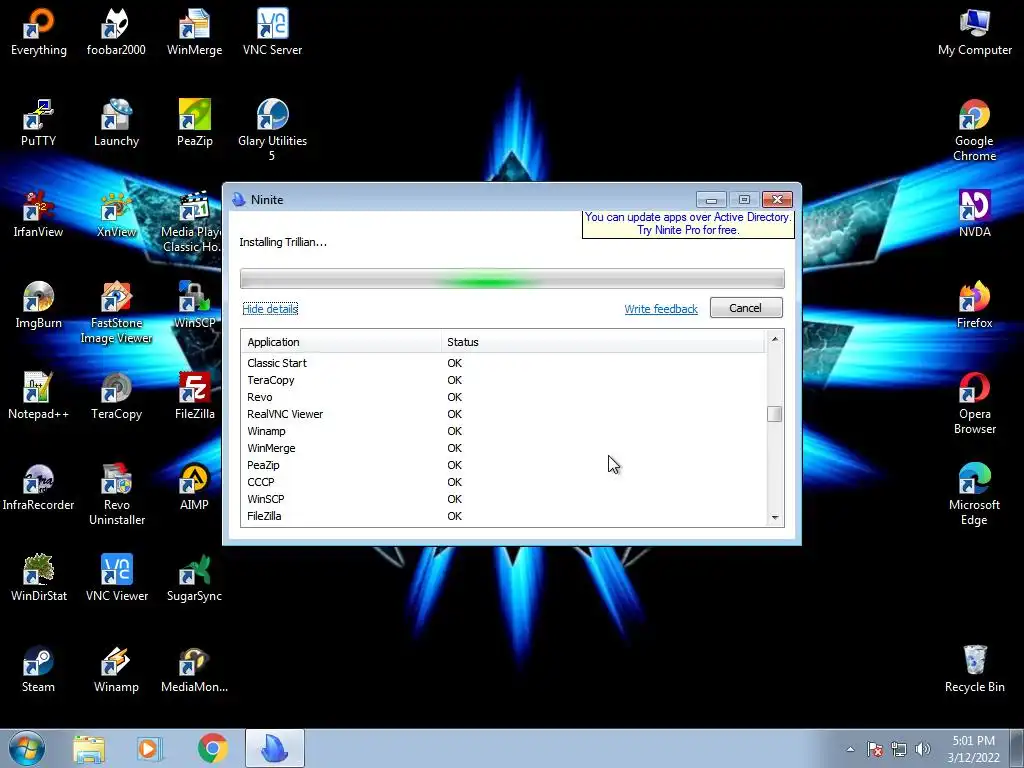1024x768 pixels.
Task: Open the Everything desktop shortcut
Action: pos(39,33)
